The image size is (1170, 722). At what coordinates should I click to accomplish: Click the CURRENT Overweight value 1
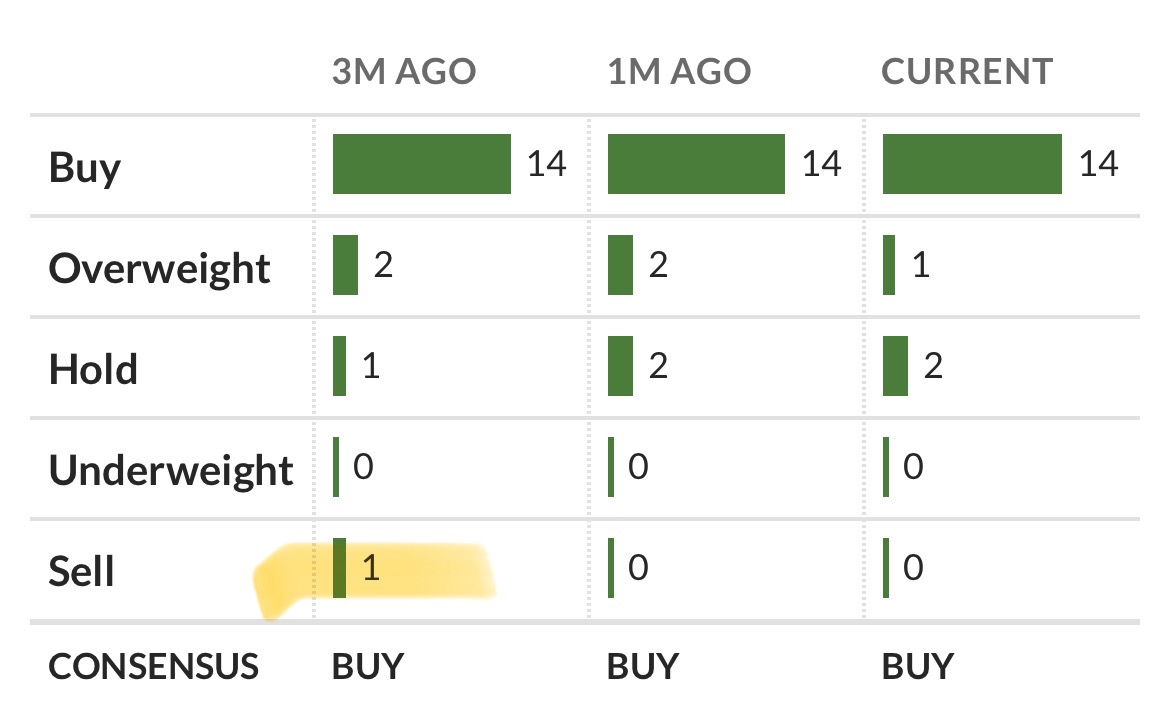(x=921, y=266)
